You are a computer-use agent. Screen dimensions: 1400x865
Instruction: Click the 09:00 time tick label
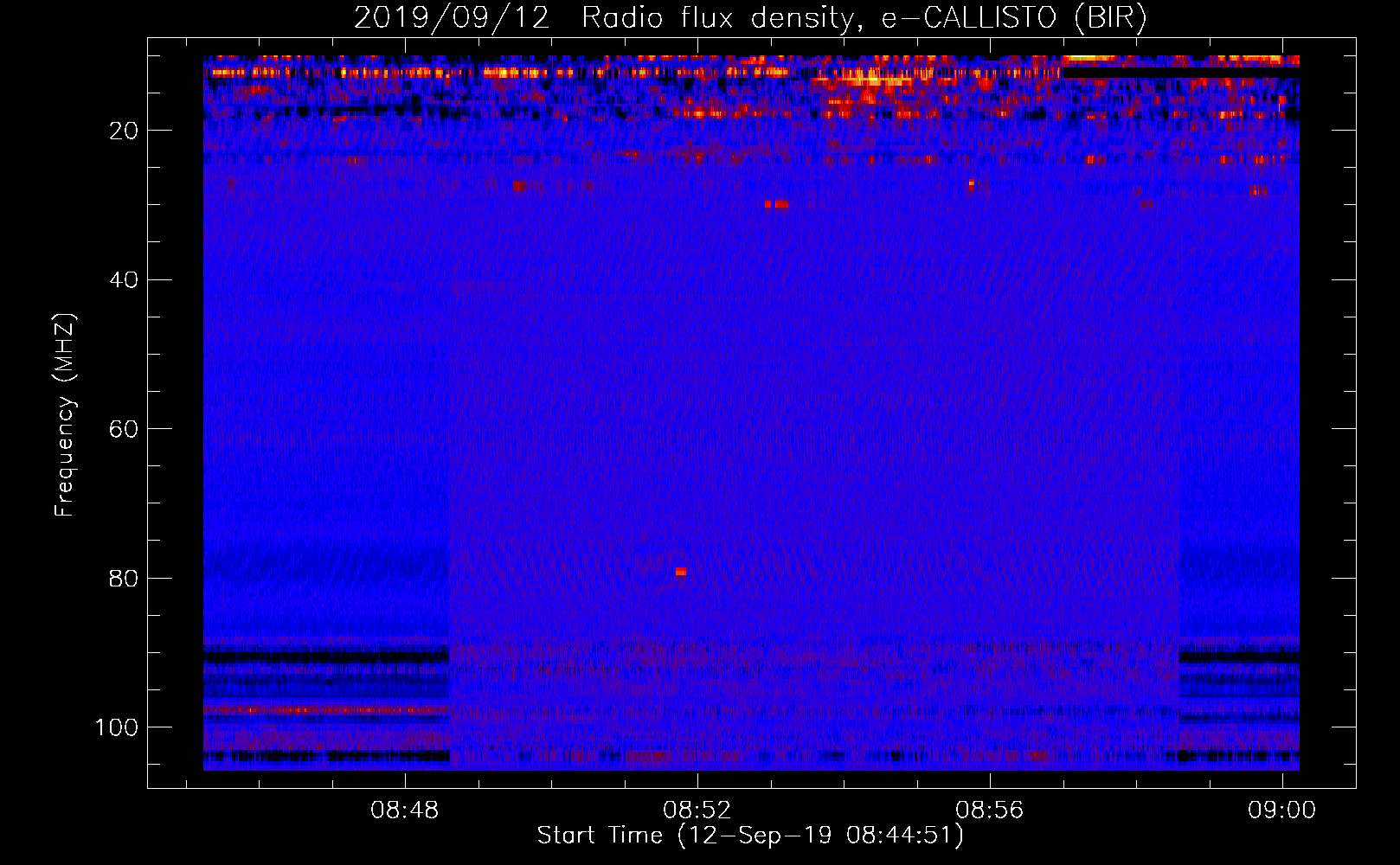1281,811
